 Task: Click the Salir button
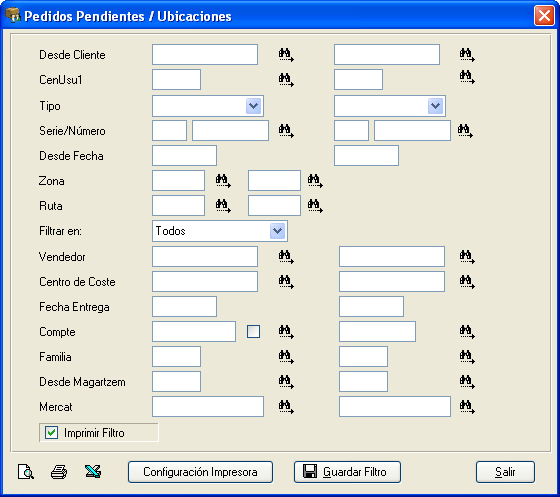coord(505,472)
